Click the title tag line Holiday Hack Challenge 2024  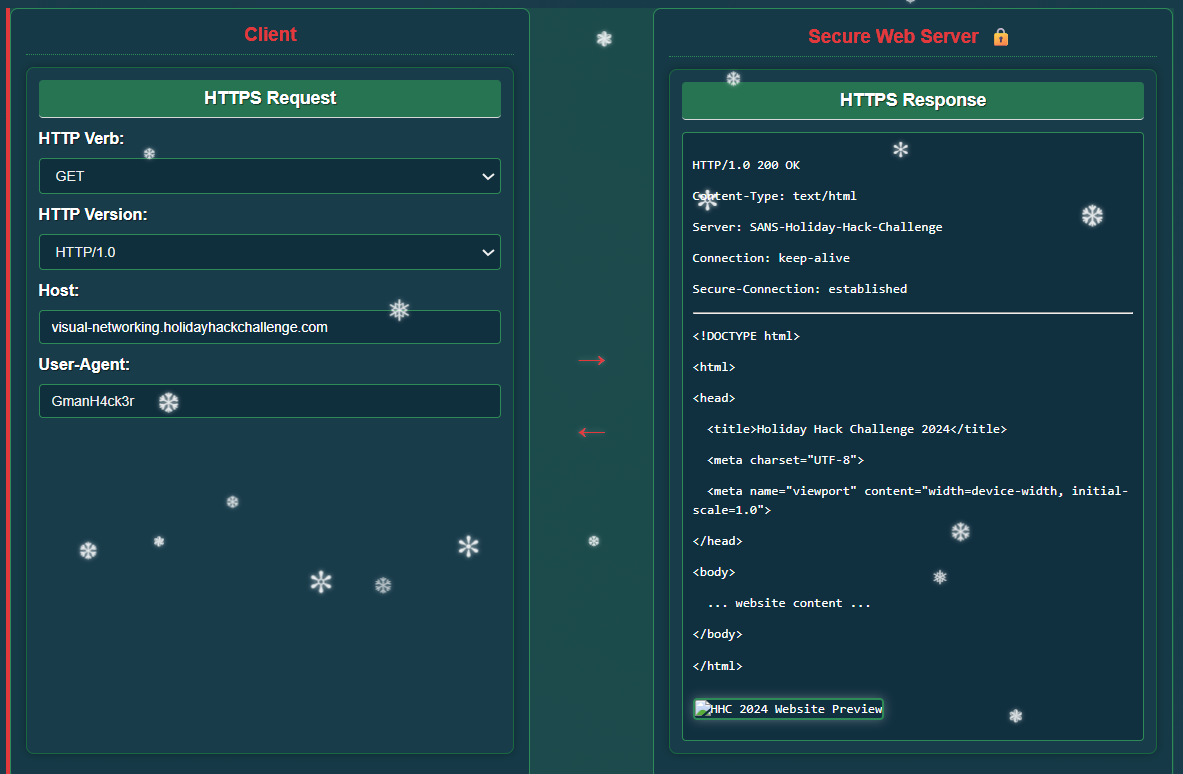(x=856, y=429)
